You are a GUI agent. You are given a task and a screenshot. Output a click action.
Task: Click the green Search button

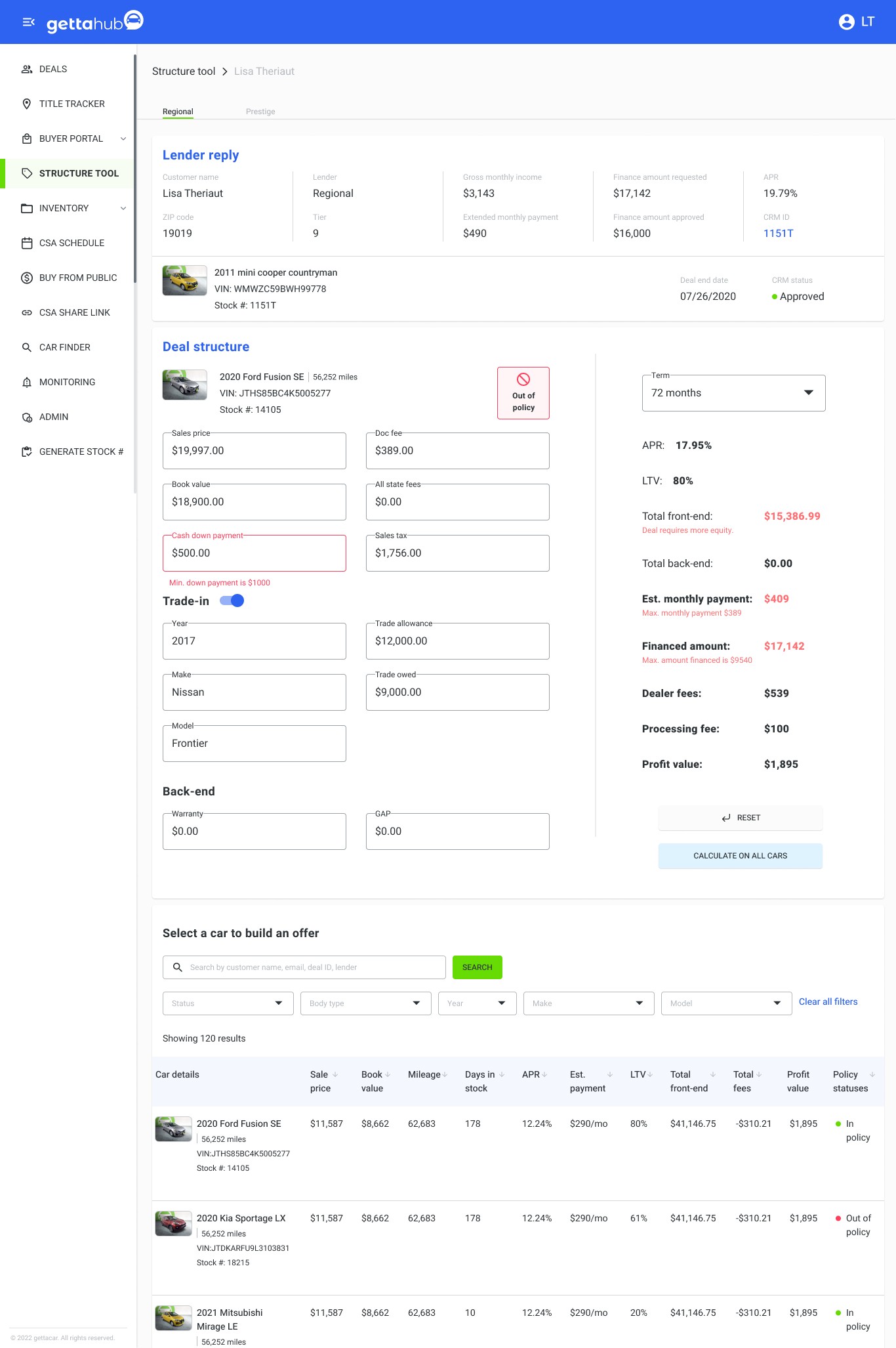tap(478, 967)
